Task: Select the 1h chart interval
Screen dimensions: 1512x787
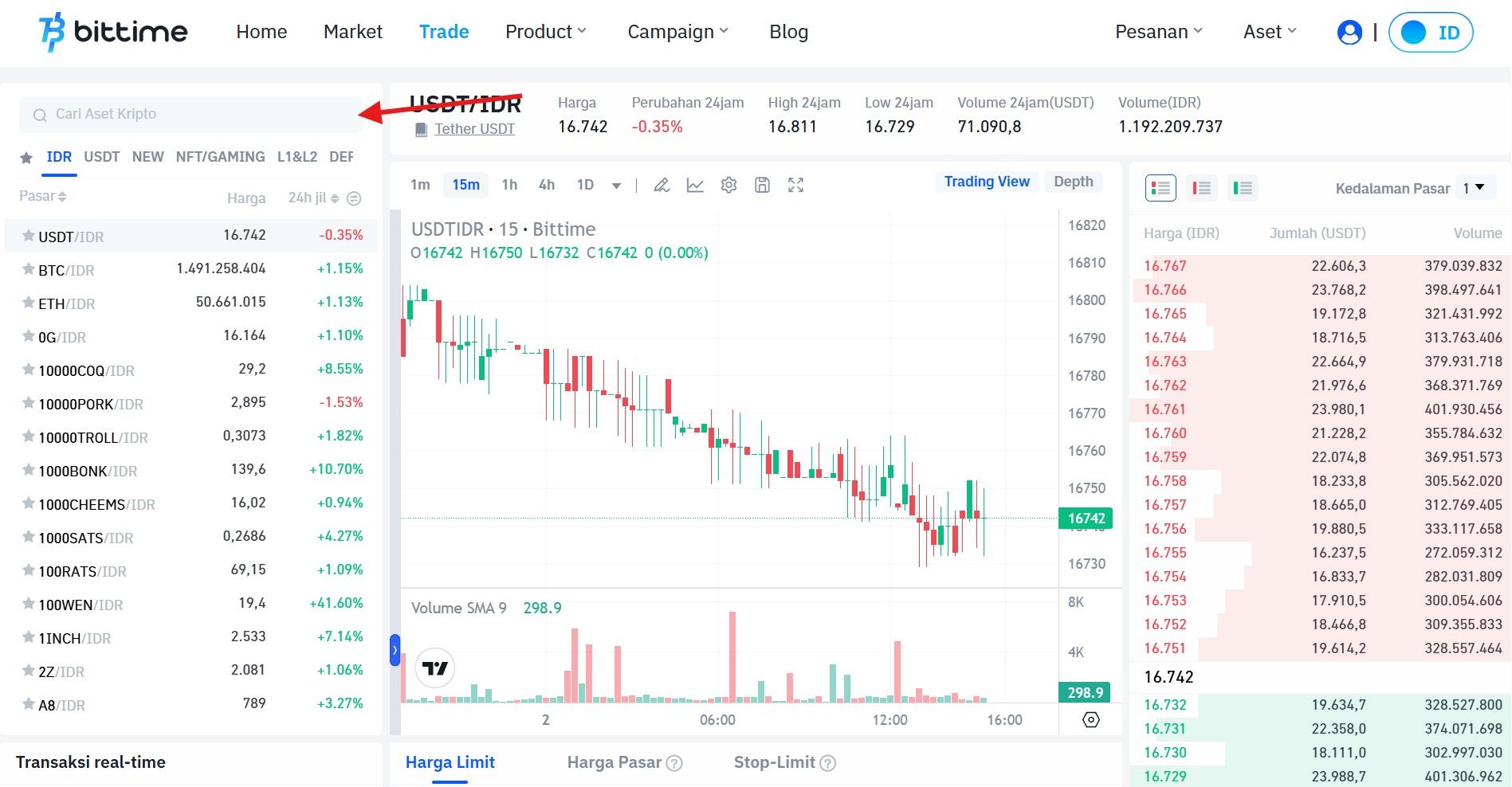Action: 509,185
